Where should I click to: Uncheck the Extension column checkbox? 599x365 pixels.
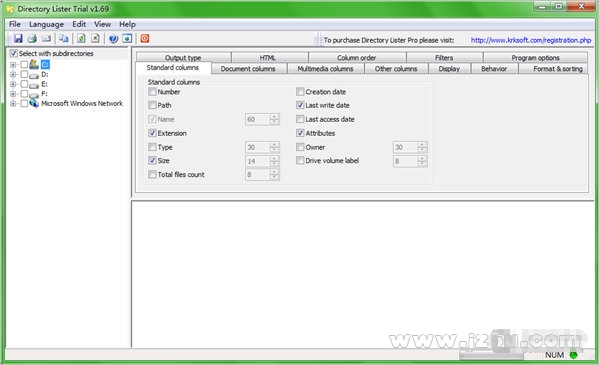pyautogui.click(x=152, y=133)
